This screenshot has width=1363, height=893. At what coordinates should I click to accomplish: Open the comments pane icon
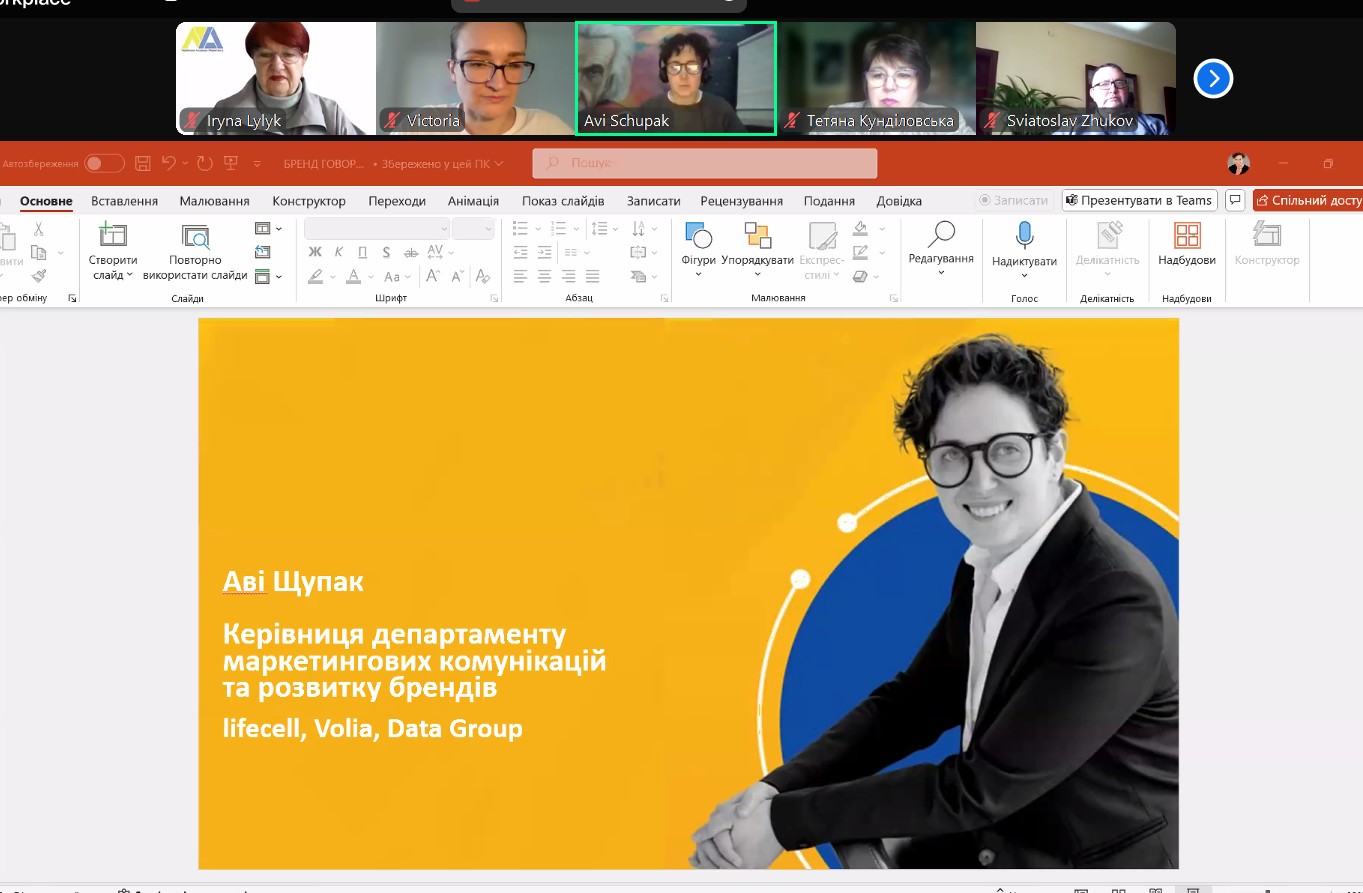[x=1235, y=200]
